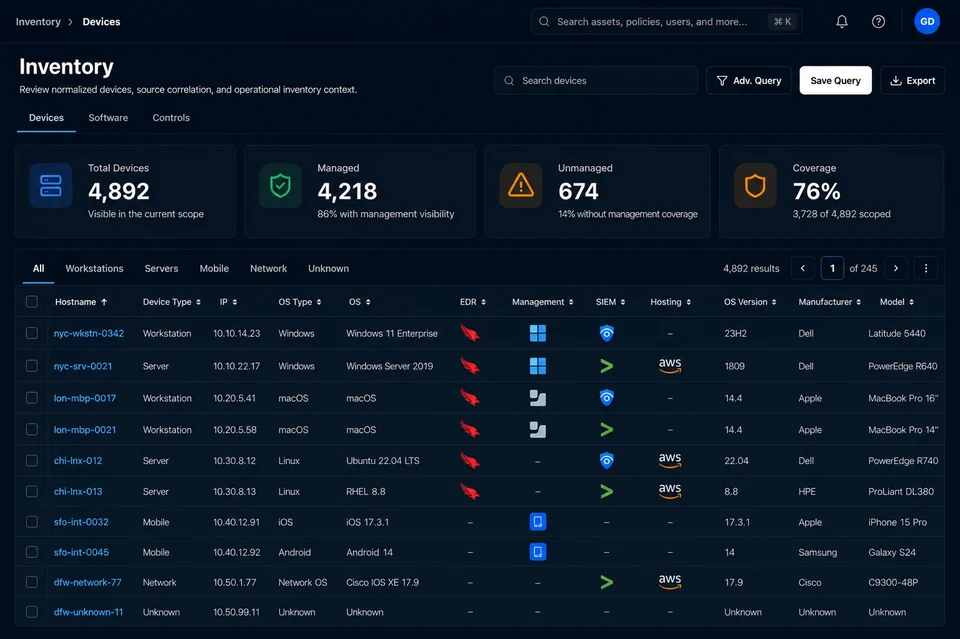Click the green SIEM arrow for dfw-network-77
The height and width of the screenshot is (639, 960).
tap(607, 582)
